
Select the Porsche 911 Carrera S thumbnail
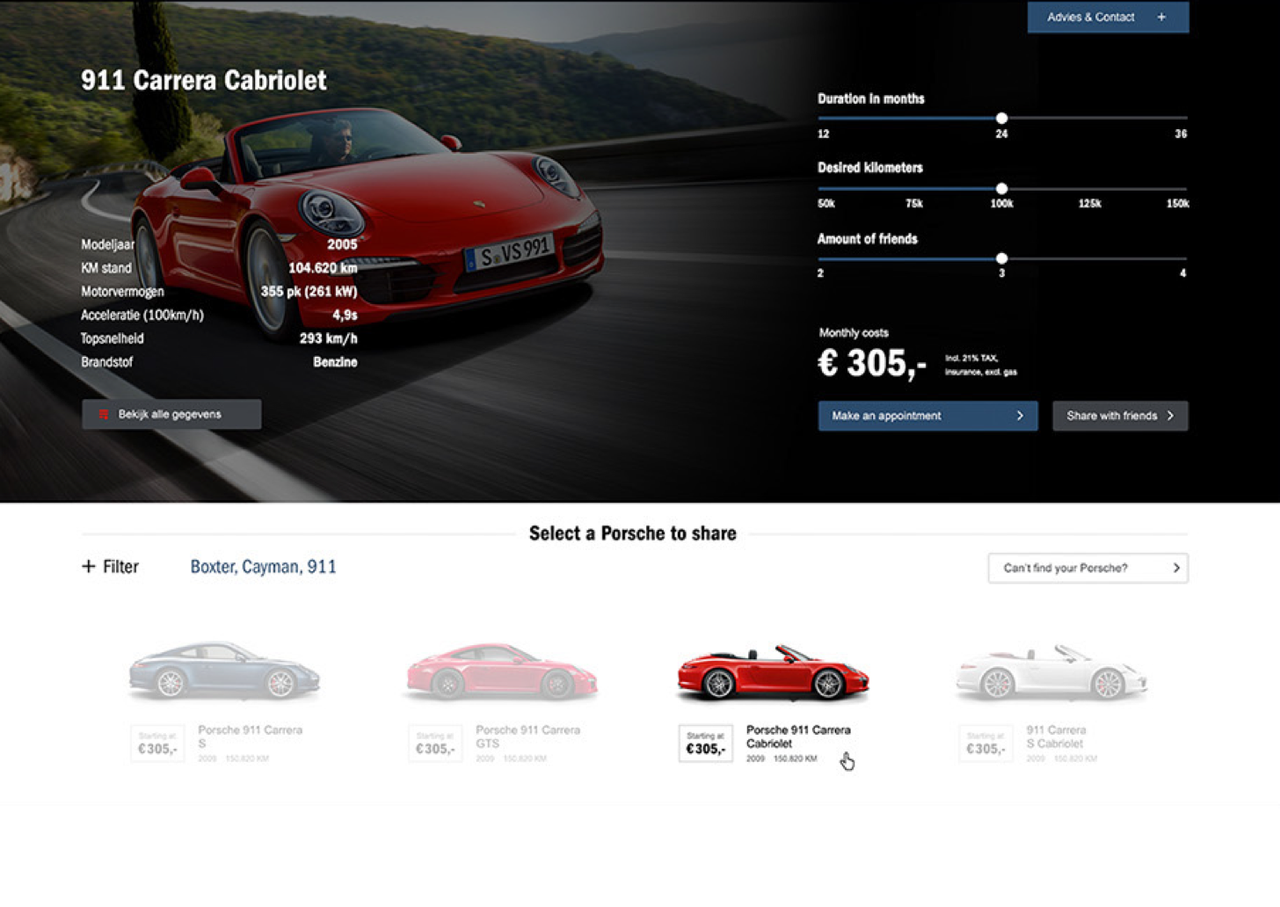pos(224,670)
